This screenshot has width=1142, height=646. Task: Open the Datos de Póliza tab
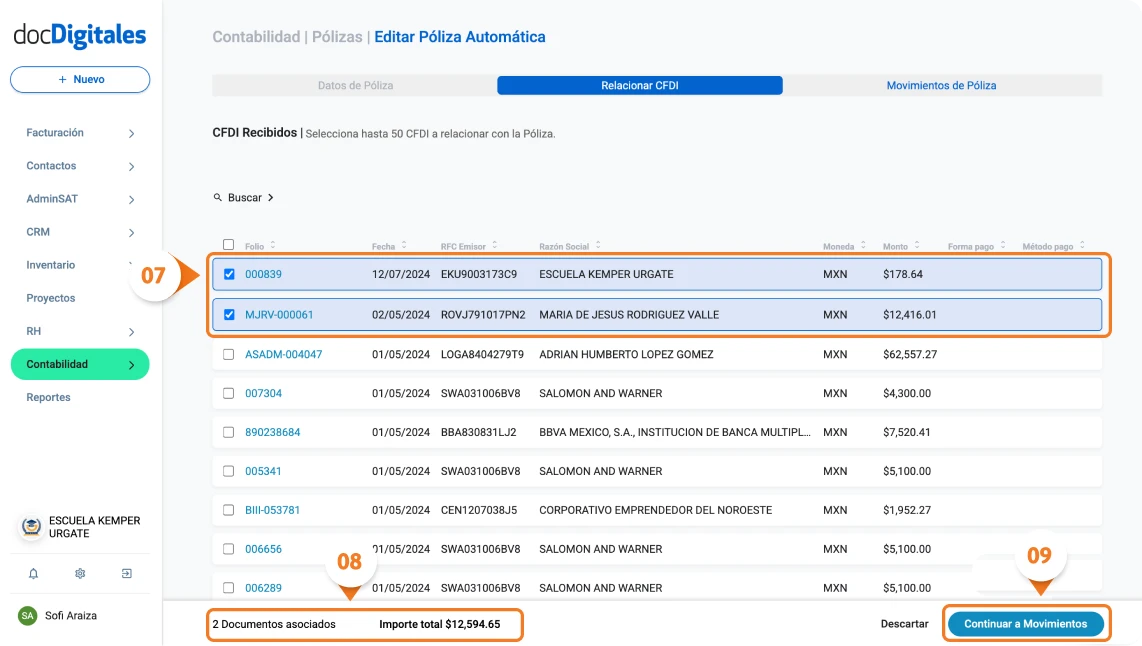point(355,85)
